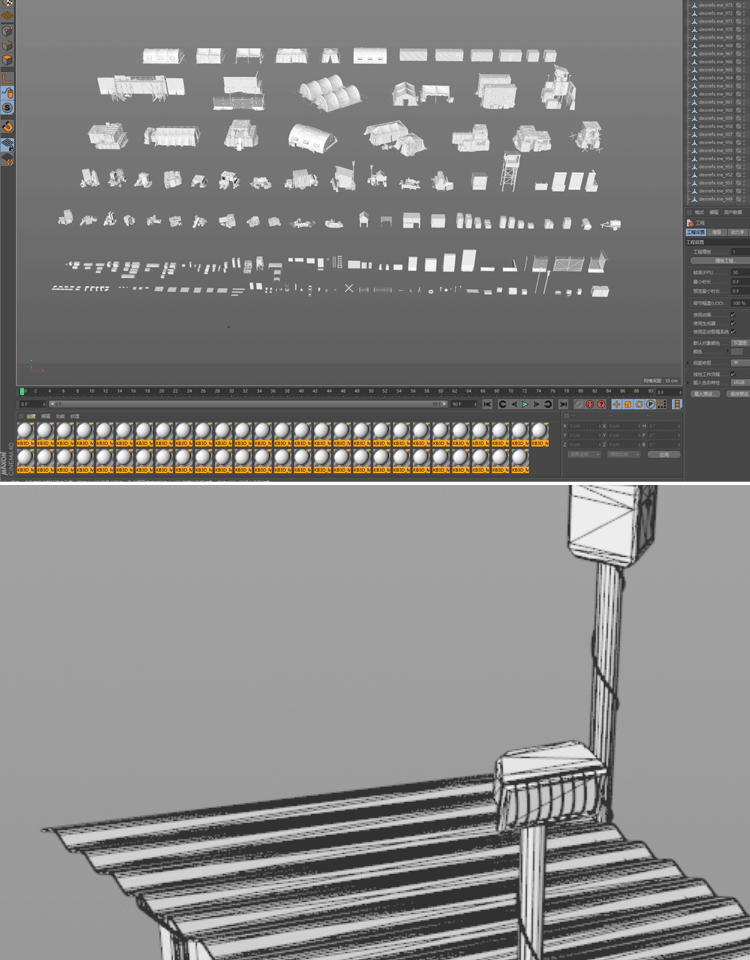Viewport: 750px width, 960px height.
Task: Switch to 信息 tab
Action: pos(716,233)
